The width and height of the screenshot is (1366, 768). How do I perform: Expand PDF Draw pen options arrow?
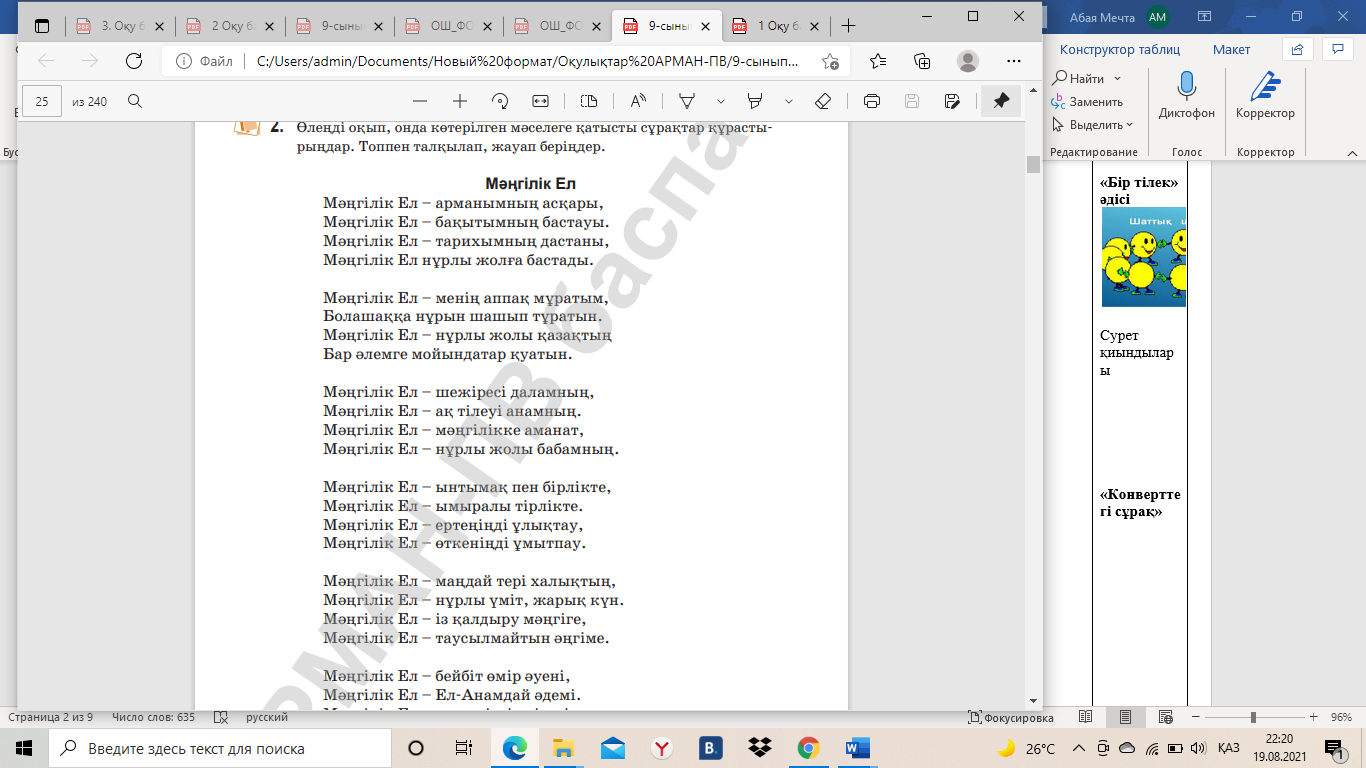pyautogui.click(x=721, y=101)
